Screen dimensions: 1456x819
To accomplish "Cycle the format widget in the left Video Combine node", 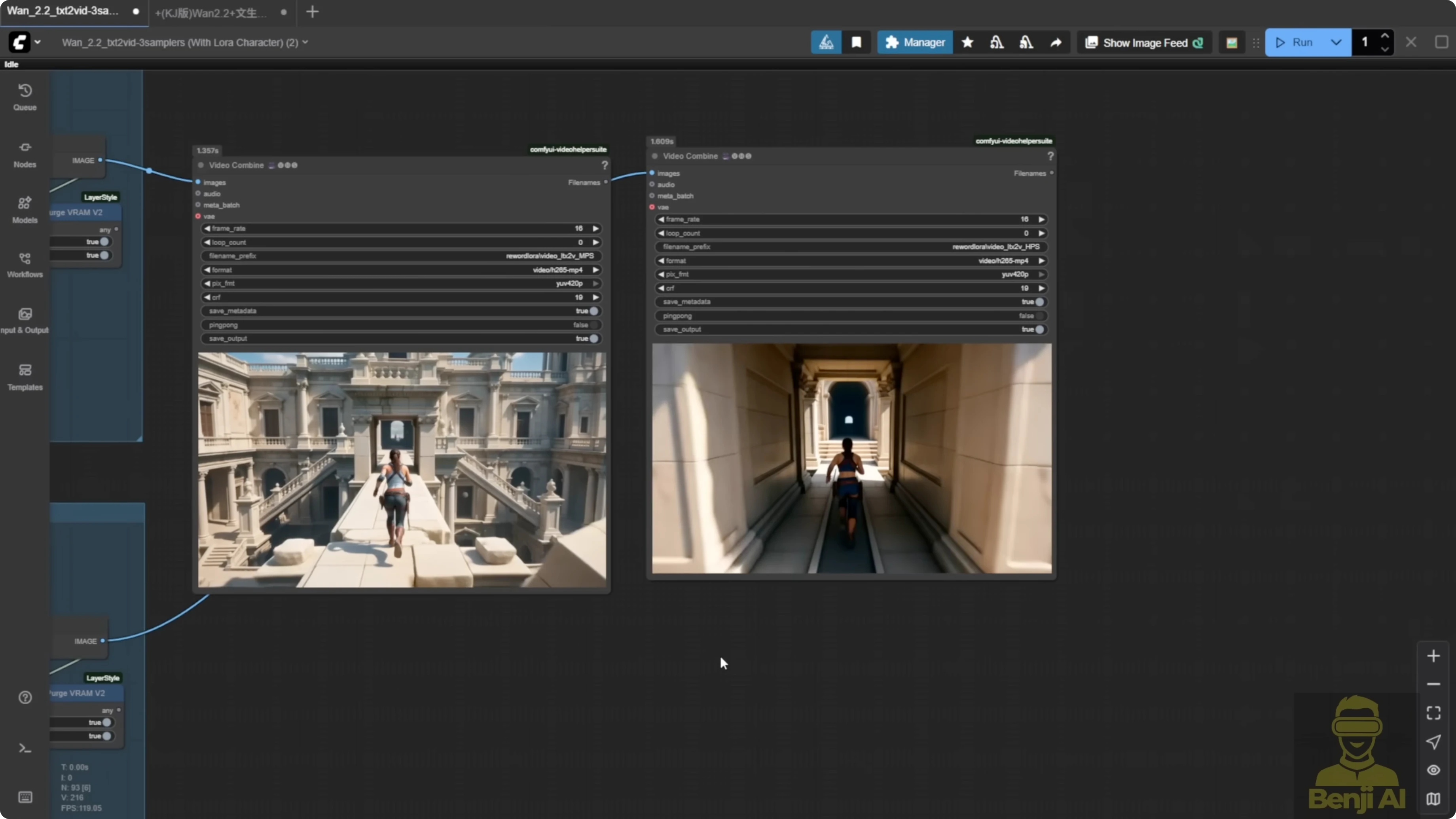I will click(596, 269).
